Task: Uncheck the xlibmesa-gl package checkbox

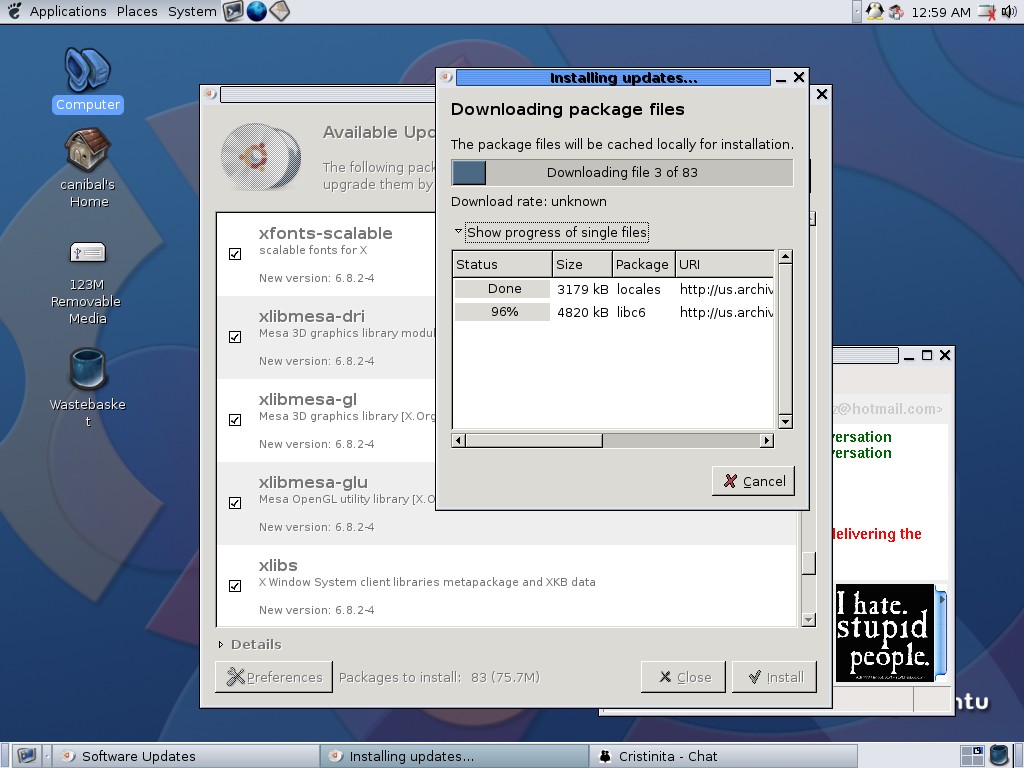Action: click(x=235, y=420)
